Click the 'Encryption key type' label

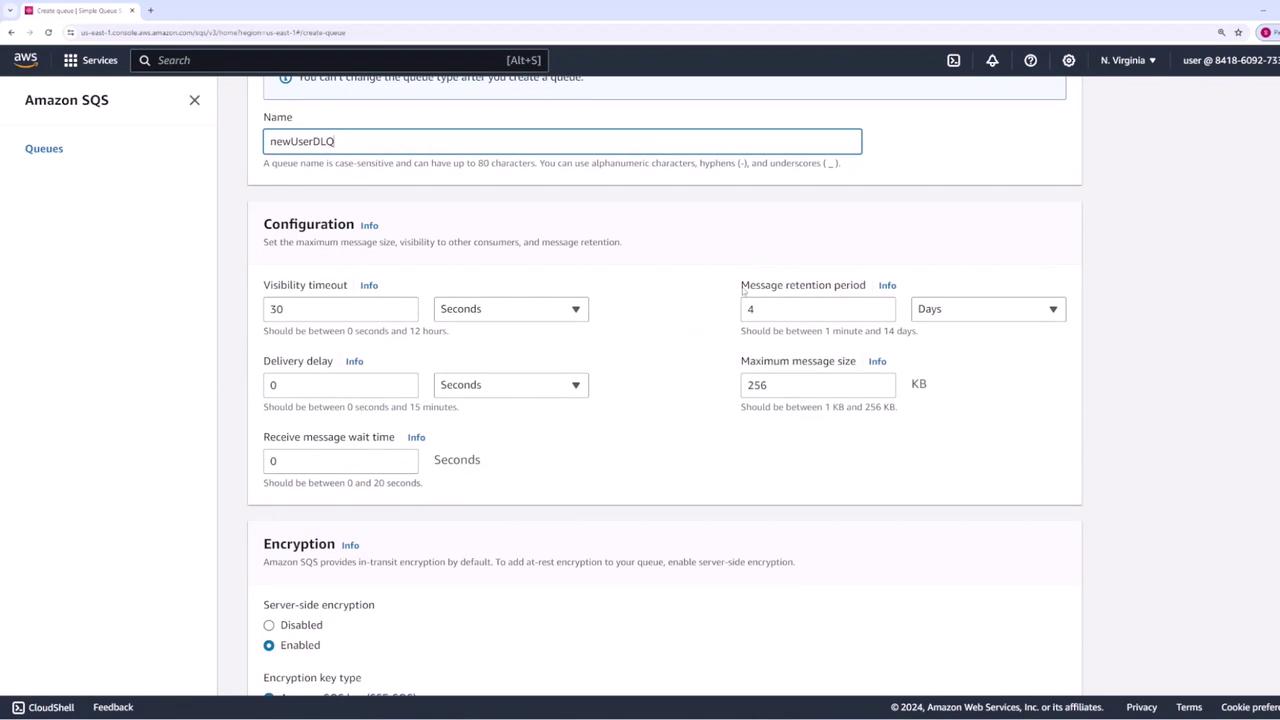pos(312,677)
